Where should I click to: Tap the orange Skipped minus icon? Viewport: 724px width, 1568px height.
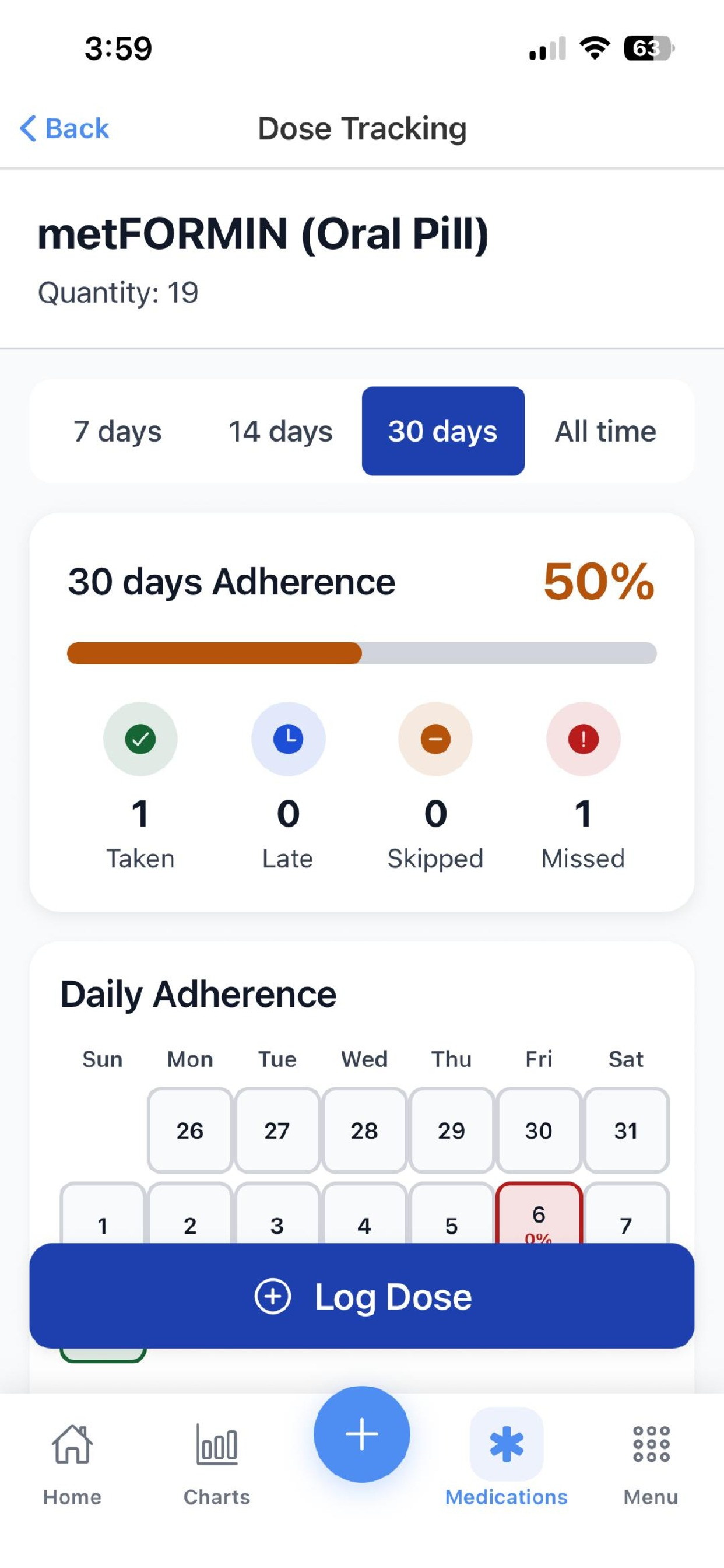pos(435,738)
